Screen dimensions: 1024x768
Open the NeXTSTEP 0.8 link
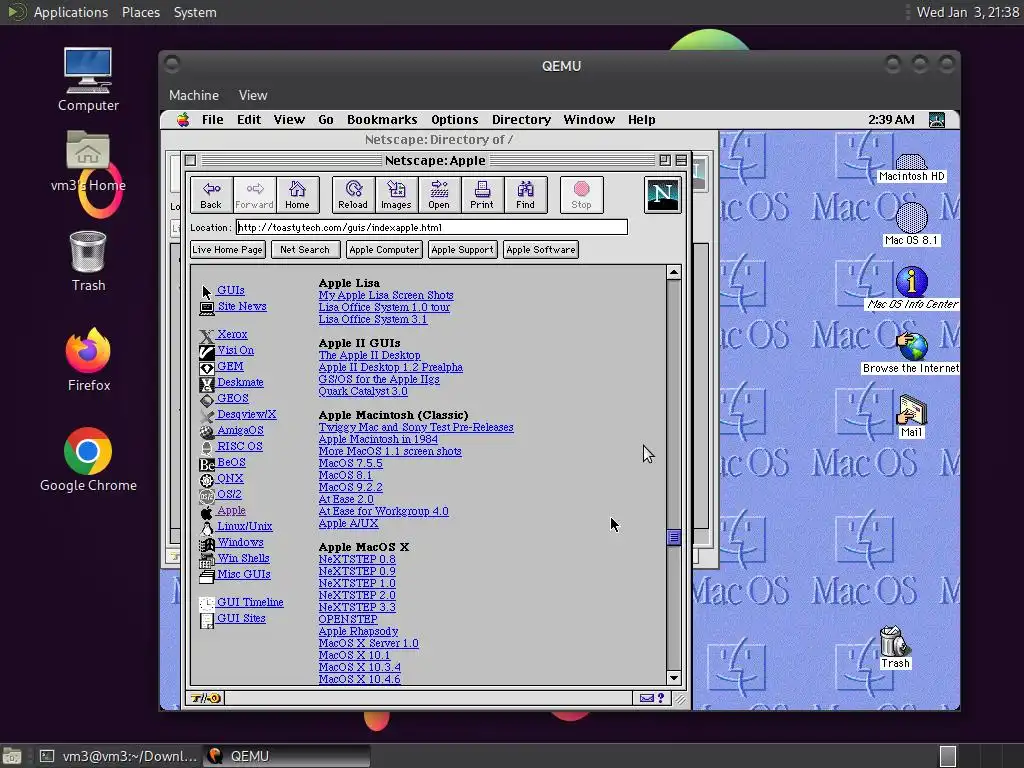point(357,559)
